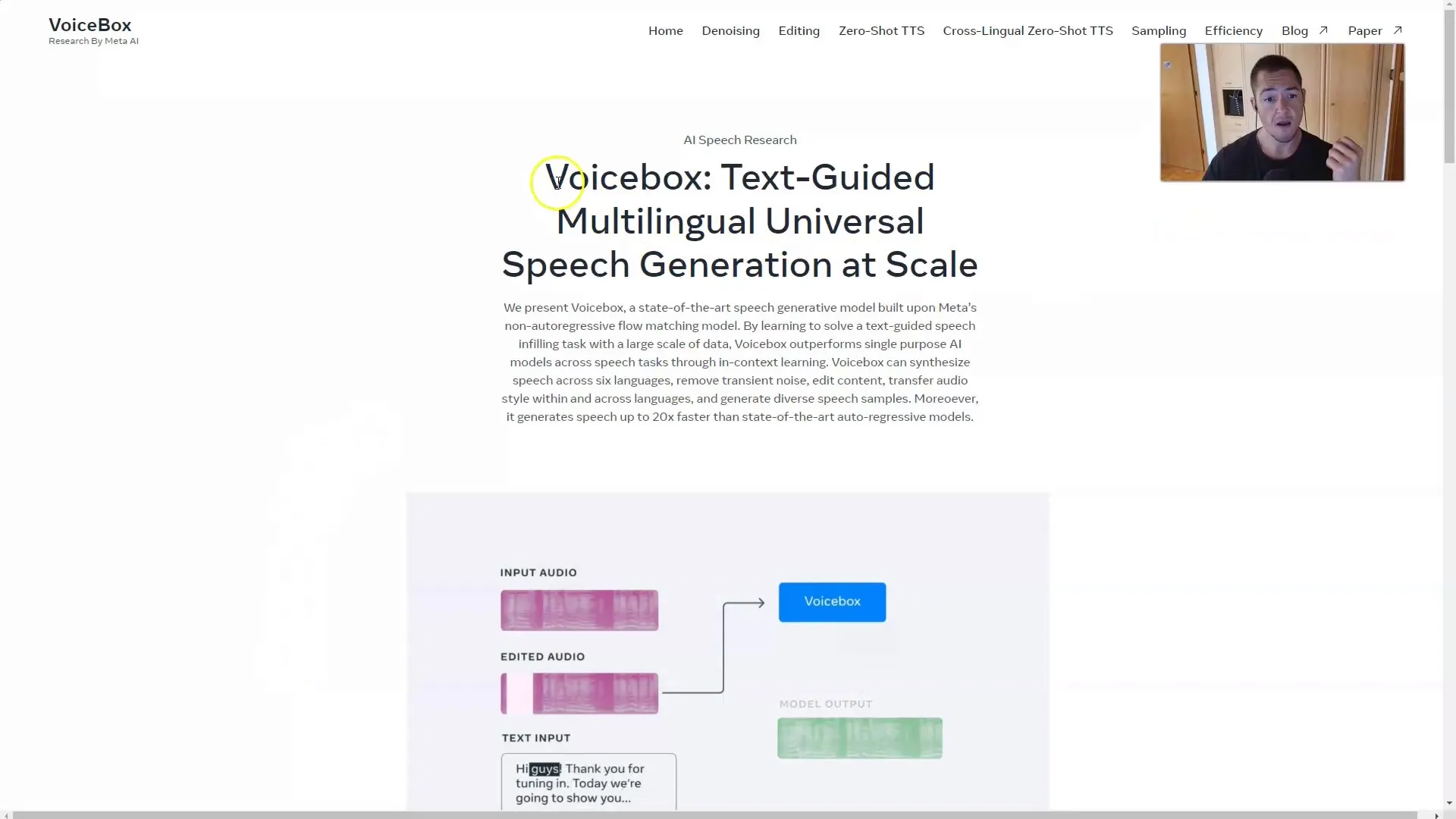The width and height of the screenshot is (1456, 819).
Task: Click the VoiceBox Research By Meta AI logo
Action: coord(92,30)
